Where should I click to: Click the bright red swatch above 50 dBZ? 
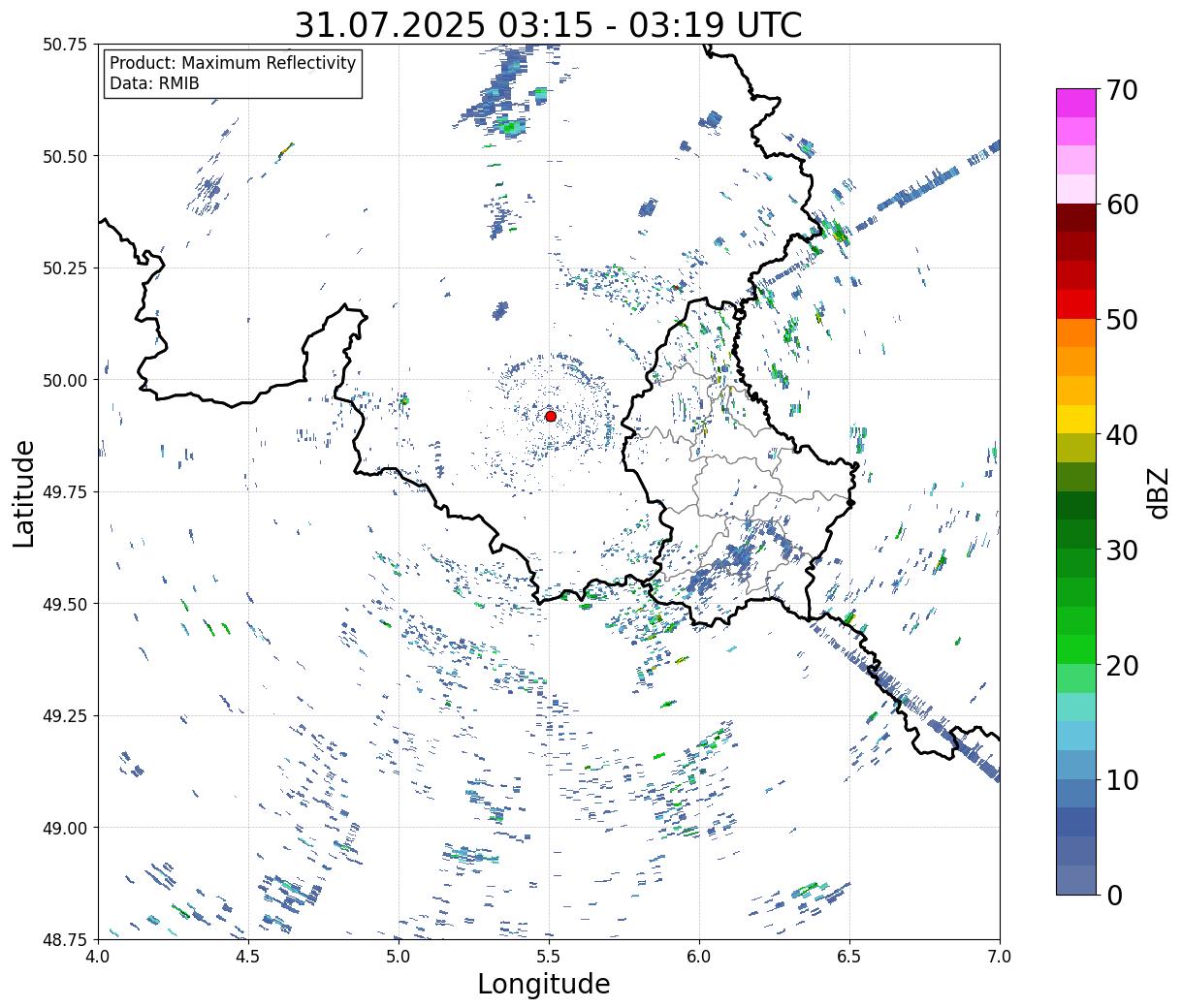1076,303
